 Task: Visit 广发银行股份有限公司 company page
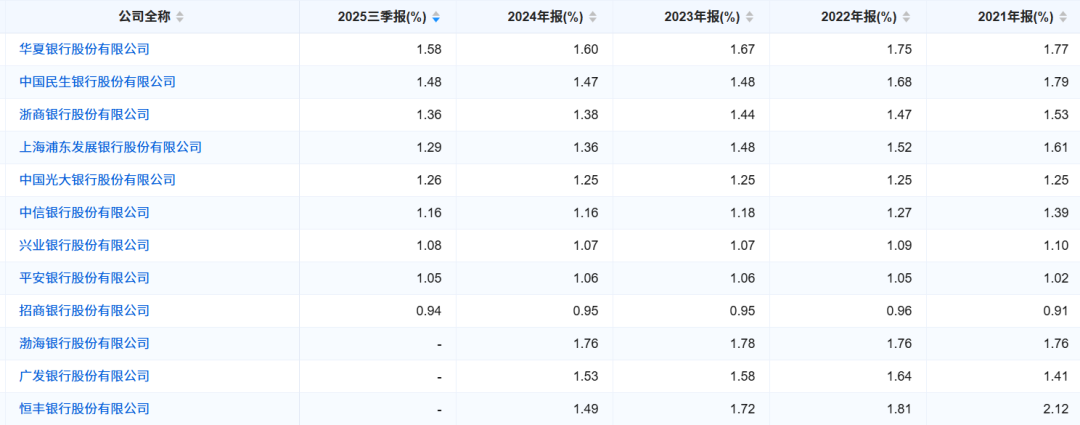tap(84, 376)
